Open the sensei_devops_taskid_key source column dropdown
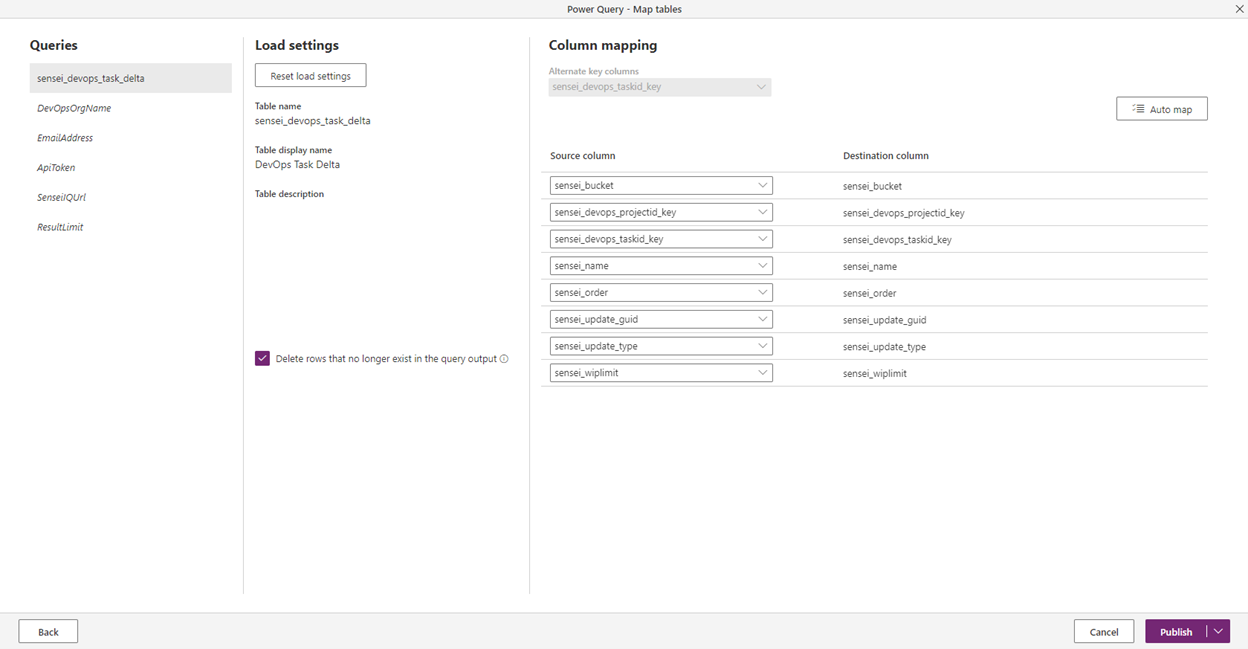 661,239
